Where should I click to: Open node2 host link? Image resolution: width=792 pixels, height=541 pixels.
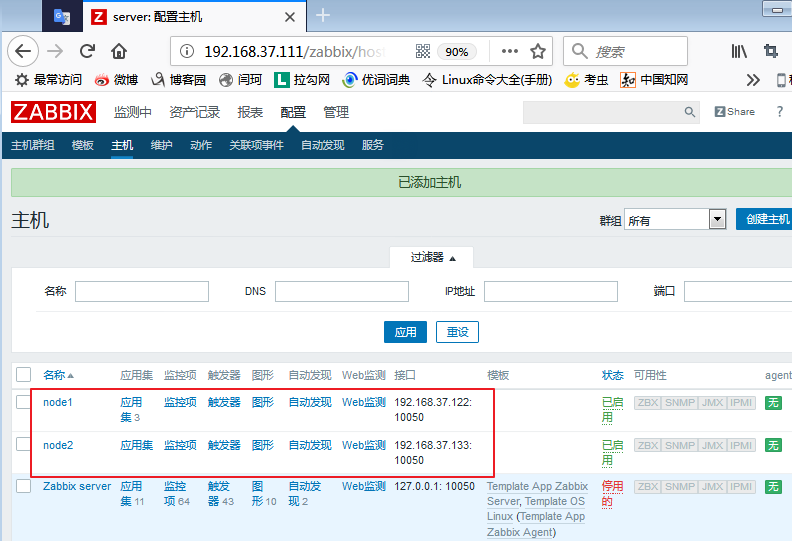coord(58,445)
